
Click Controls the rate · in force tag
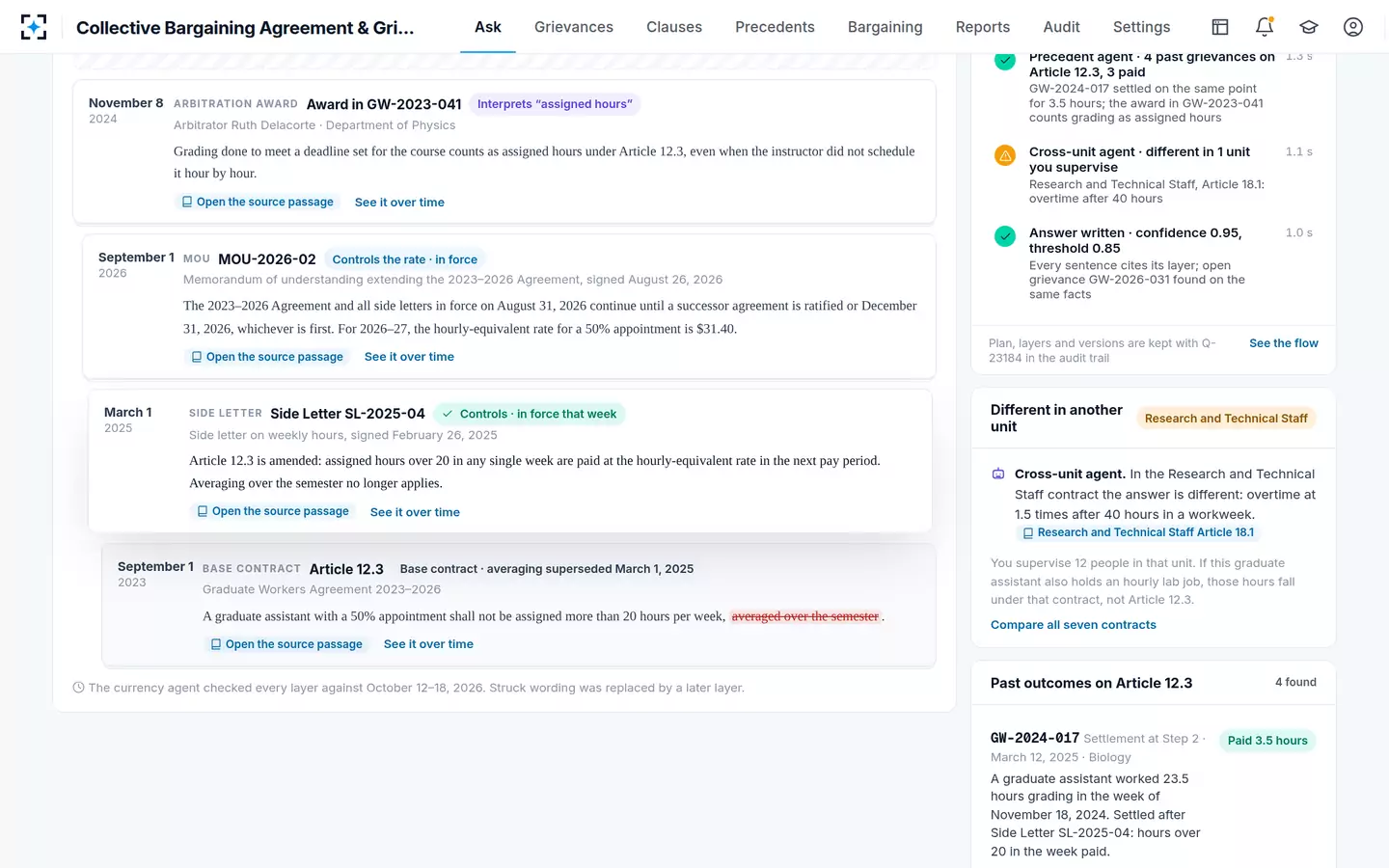[x=405, y=259]
